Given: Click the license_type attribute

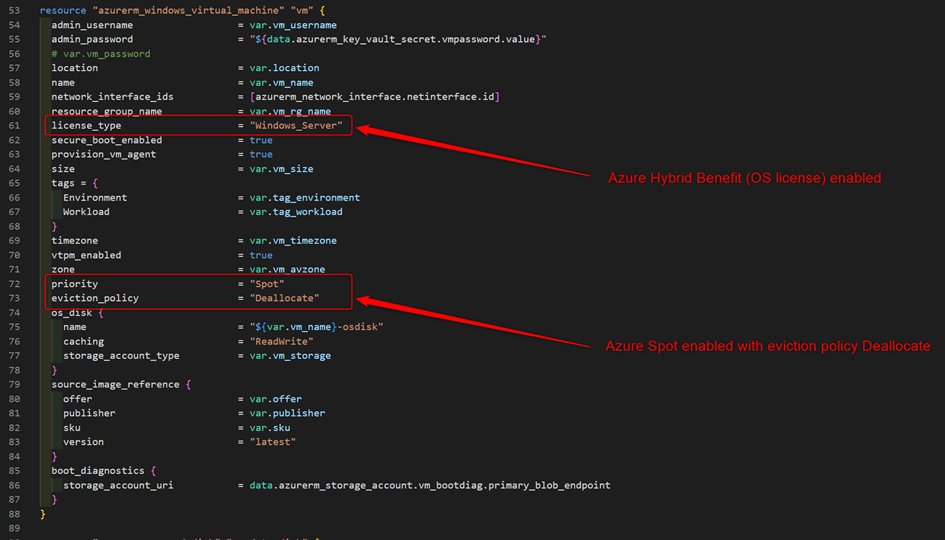Looking at the screenshot, I should (86, 125).
